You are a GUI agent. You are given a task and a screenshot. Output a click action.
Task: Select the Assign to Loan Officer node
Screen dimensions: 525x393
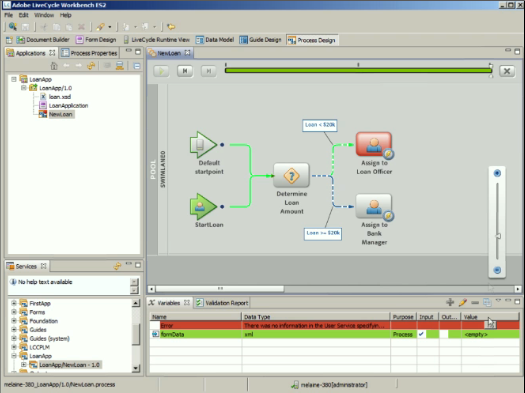[374, 144]
